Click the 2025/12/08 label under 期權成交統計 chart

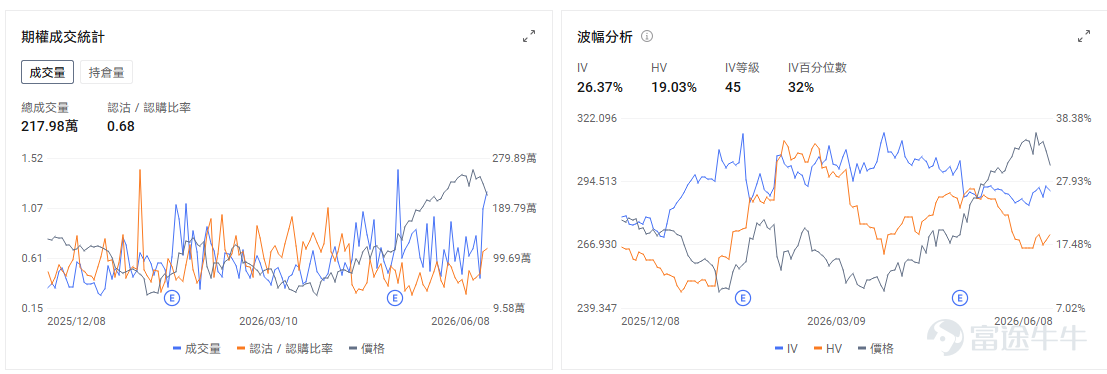[x=76, y=321]
